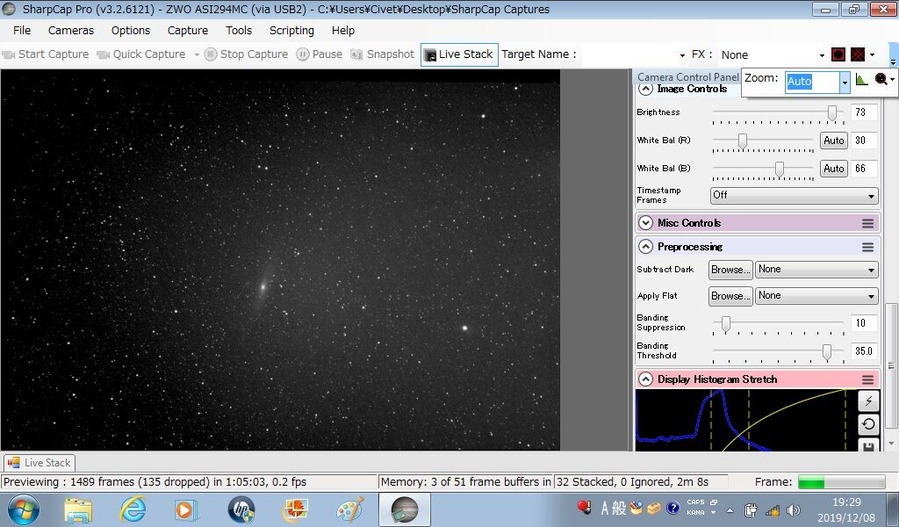Click the histogram icon next to Zoom
This screenshot has width=899, height=527.
[862, 80]
